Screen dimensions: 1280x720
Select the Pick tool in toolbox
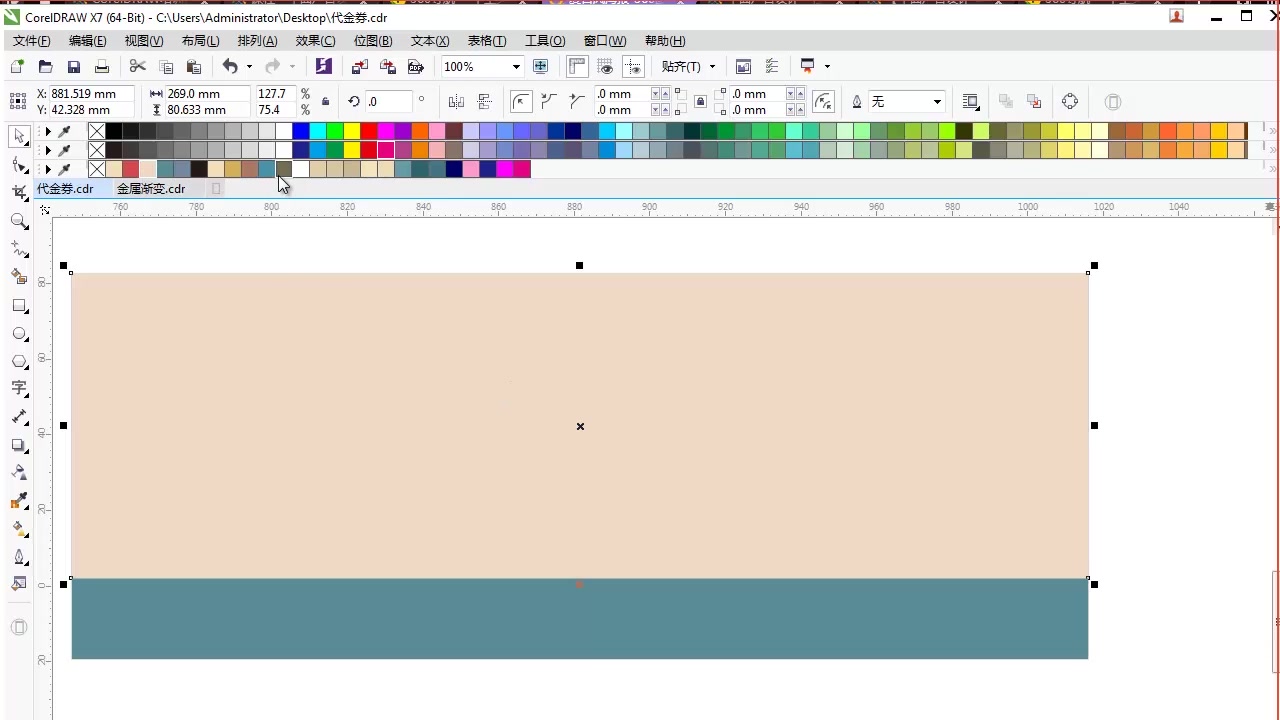(19, 136)
